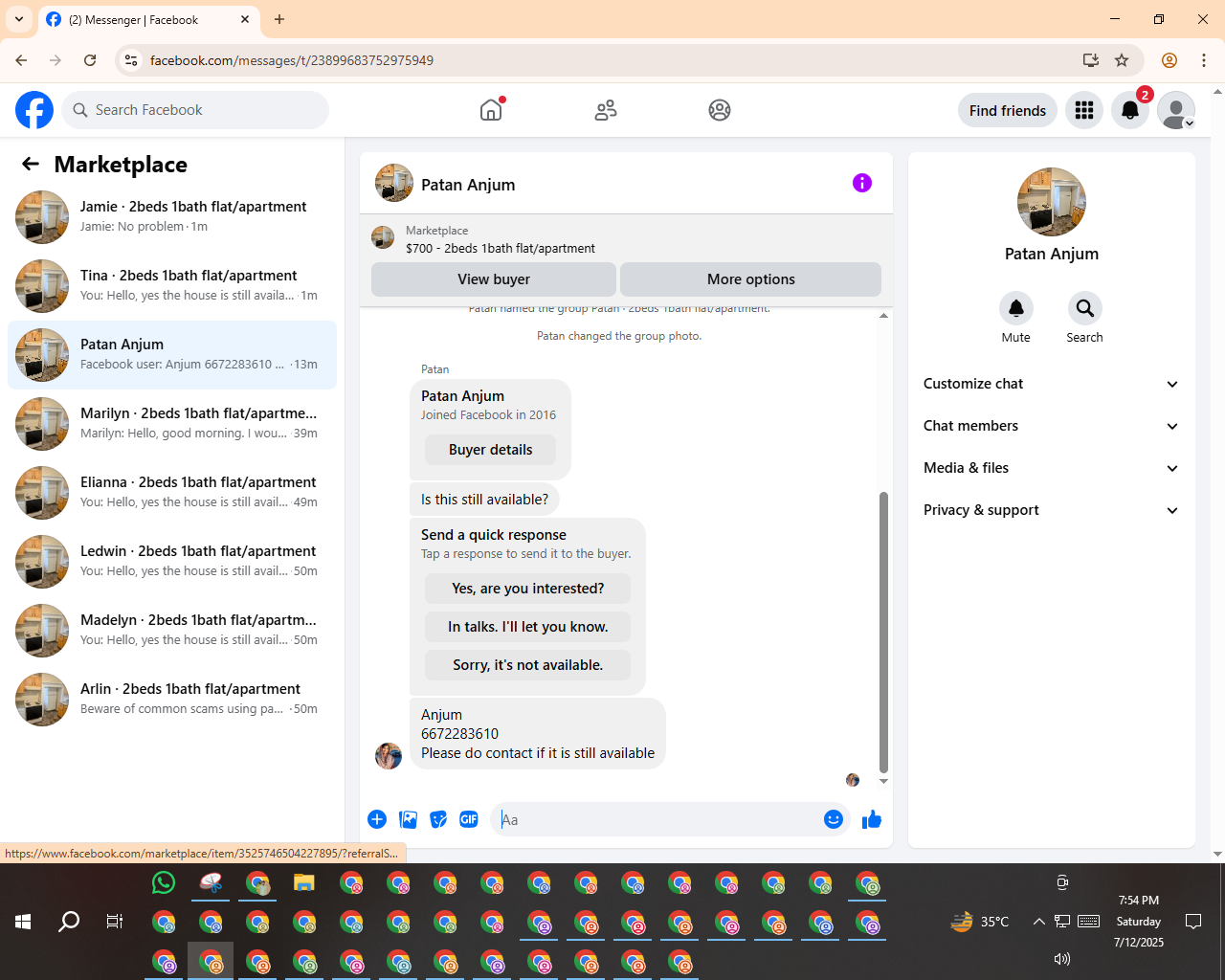Select the Patan Anjum conversation row
1225x980 pixels.
(x=172, y=355)
